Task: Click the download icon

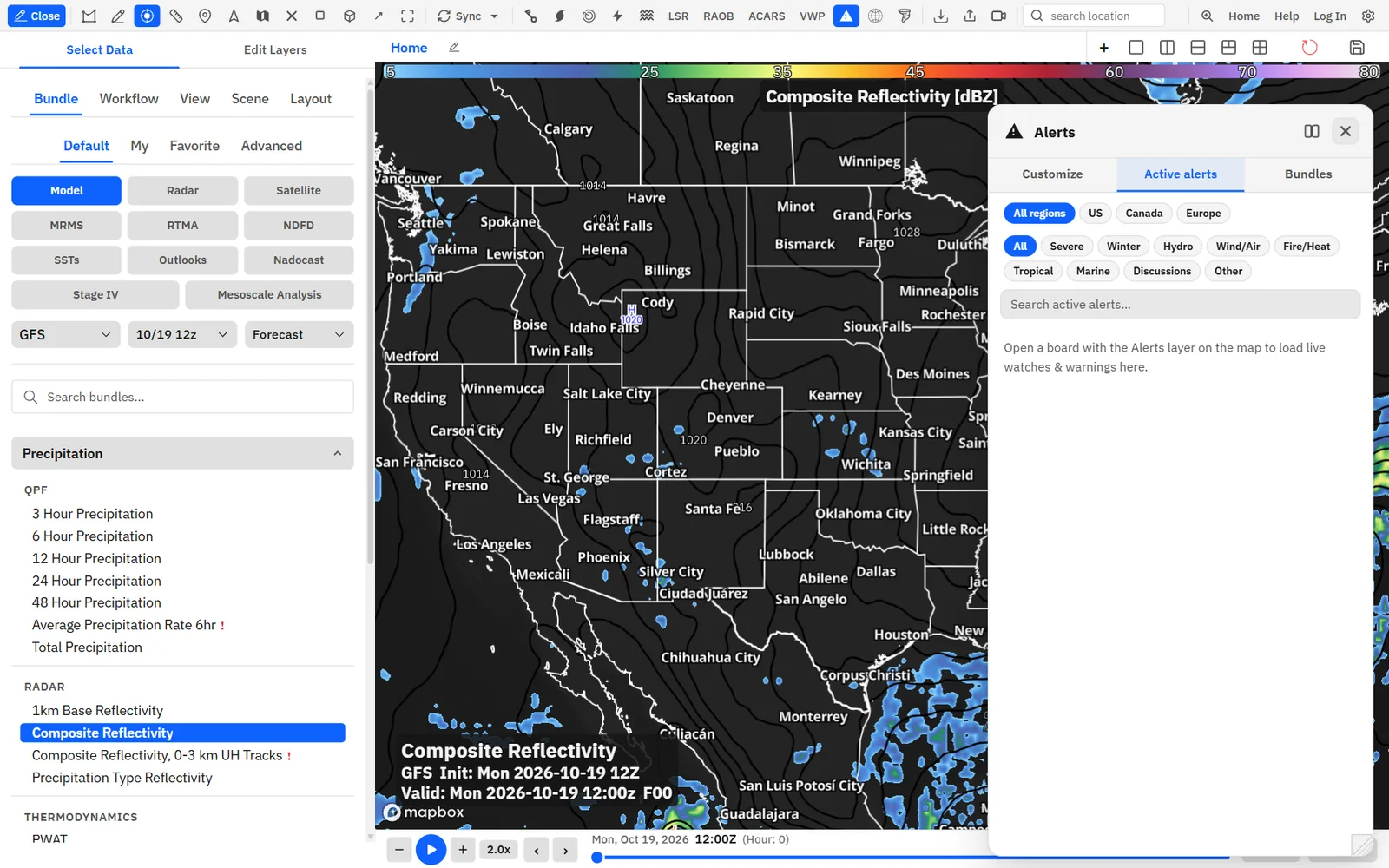Action: coord(941,16)
